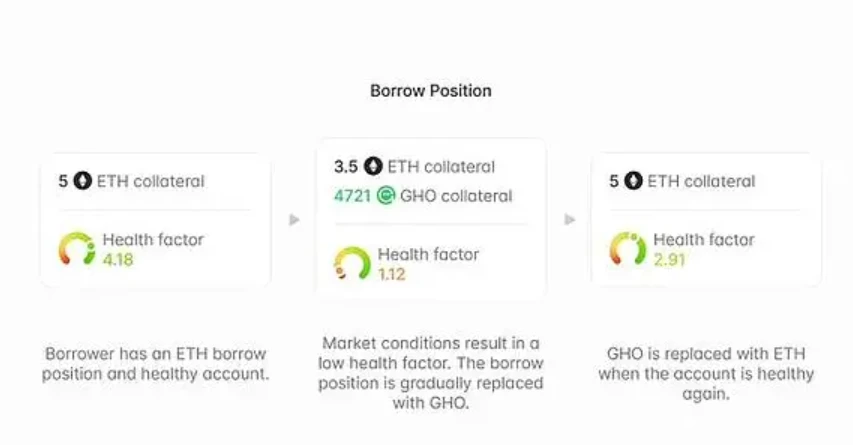
Task: Click the 1.12 health factor gauge
Action: (352, 264)
